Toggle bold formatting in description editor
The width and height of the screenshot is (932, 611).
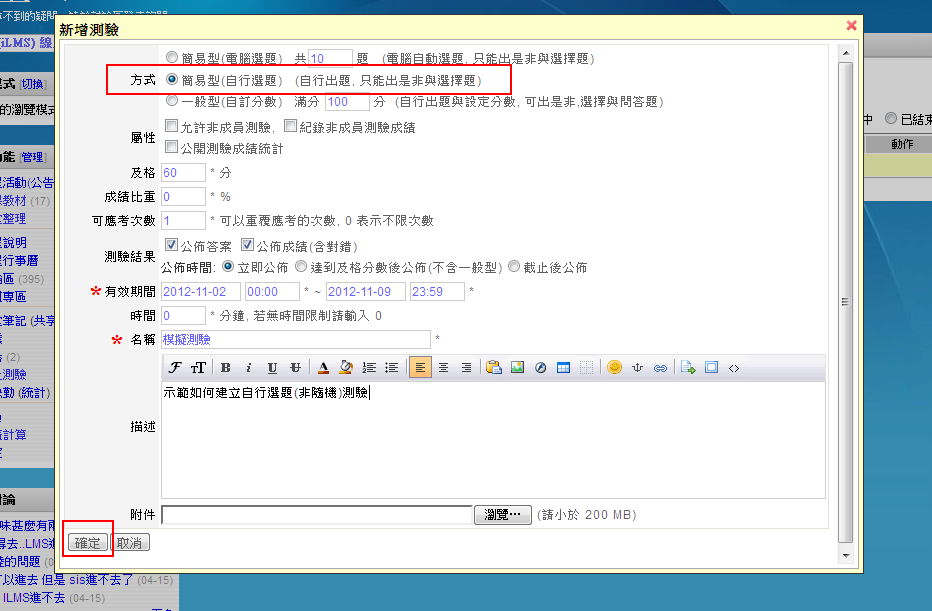(226, 368)
